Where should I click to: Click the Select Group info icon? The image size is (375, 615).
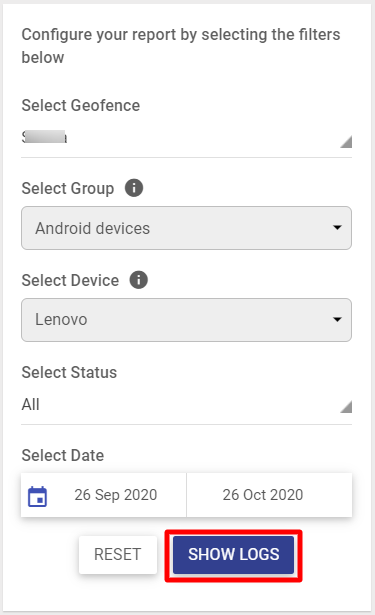pos(134,188)
